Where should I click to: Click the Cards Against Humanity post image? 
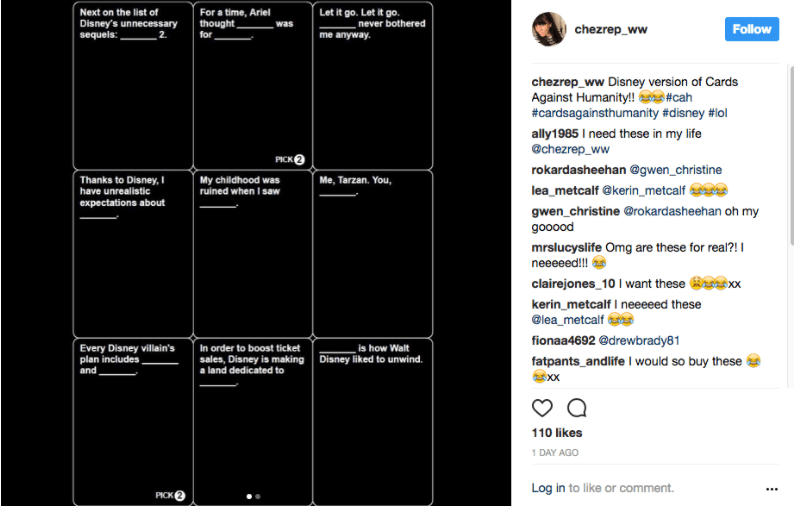253,253
